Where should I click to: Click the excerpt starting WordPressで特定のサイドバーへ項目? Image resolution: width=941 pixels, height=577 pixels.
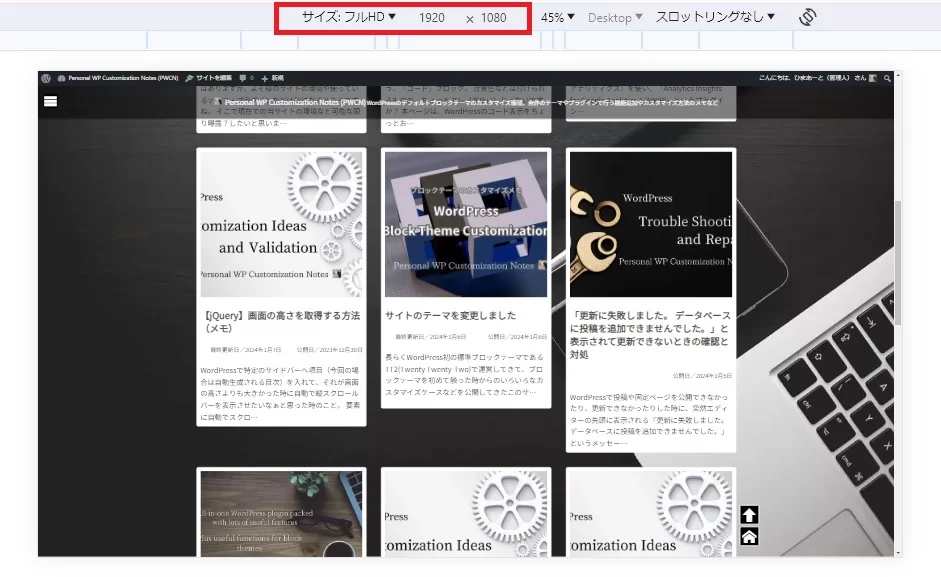pyautogui.click(x=280, y=394)
